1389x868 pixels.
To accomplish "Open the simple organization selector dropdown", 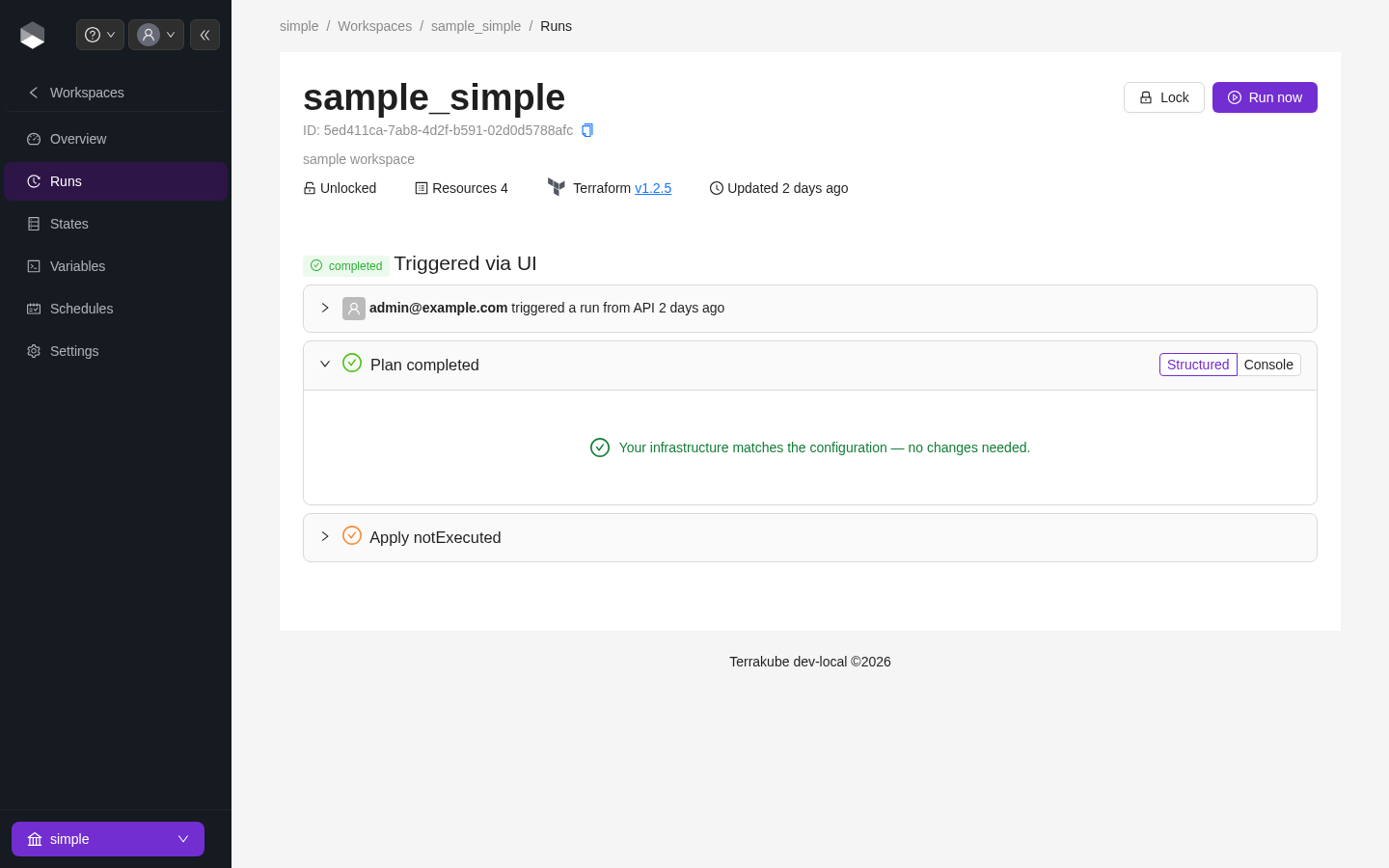I will (108, 839).
